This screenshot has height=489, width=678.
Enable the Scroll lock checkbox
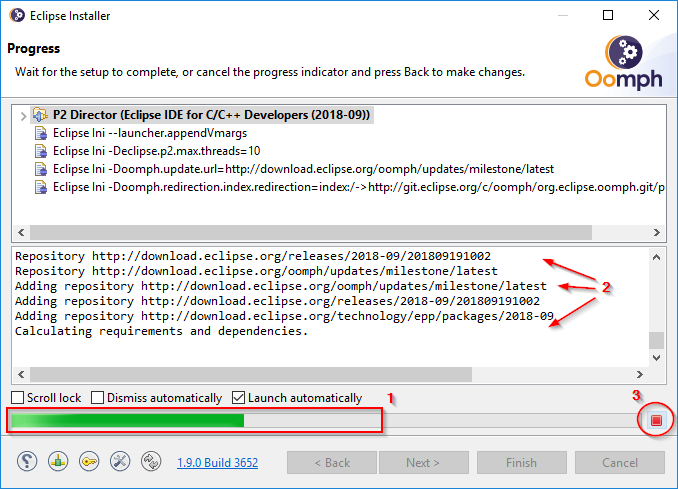click(18, 398)
